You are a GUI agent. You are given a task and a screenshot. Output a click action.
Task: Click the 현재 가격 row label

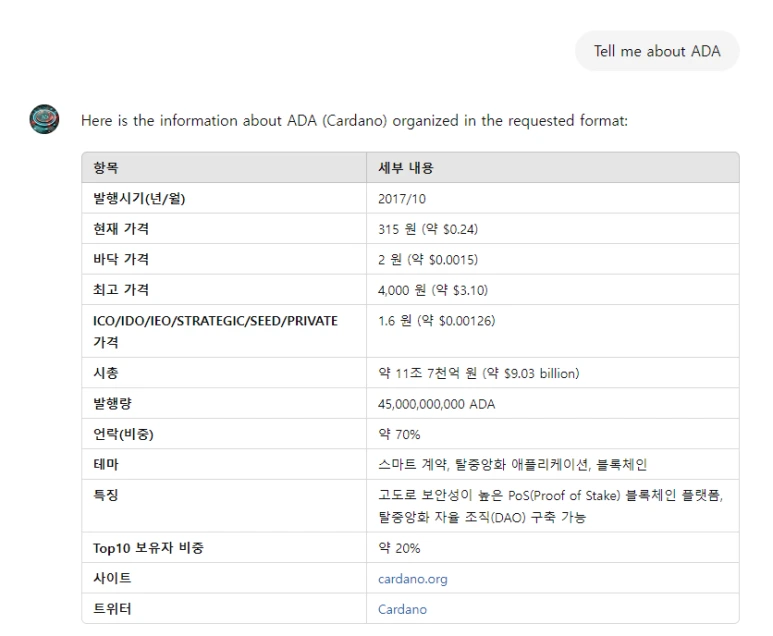(x=121, y=229)
